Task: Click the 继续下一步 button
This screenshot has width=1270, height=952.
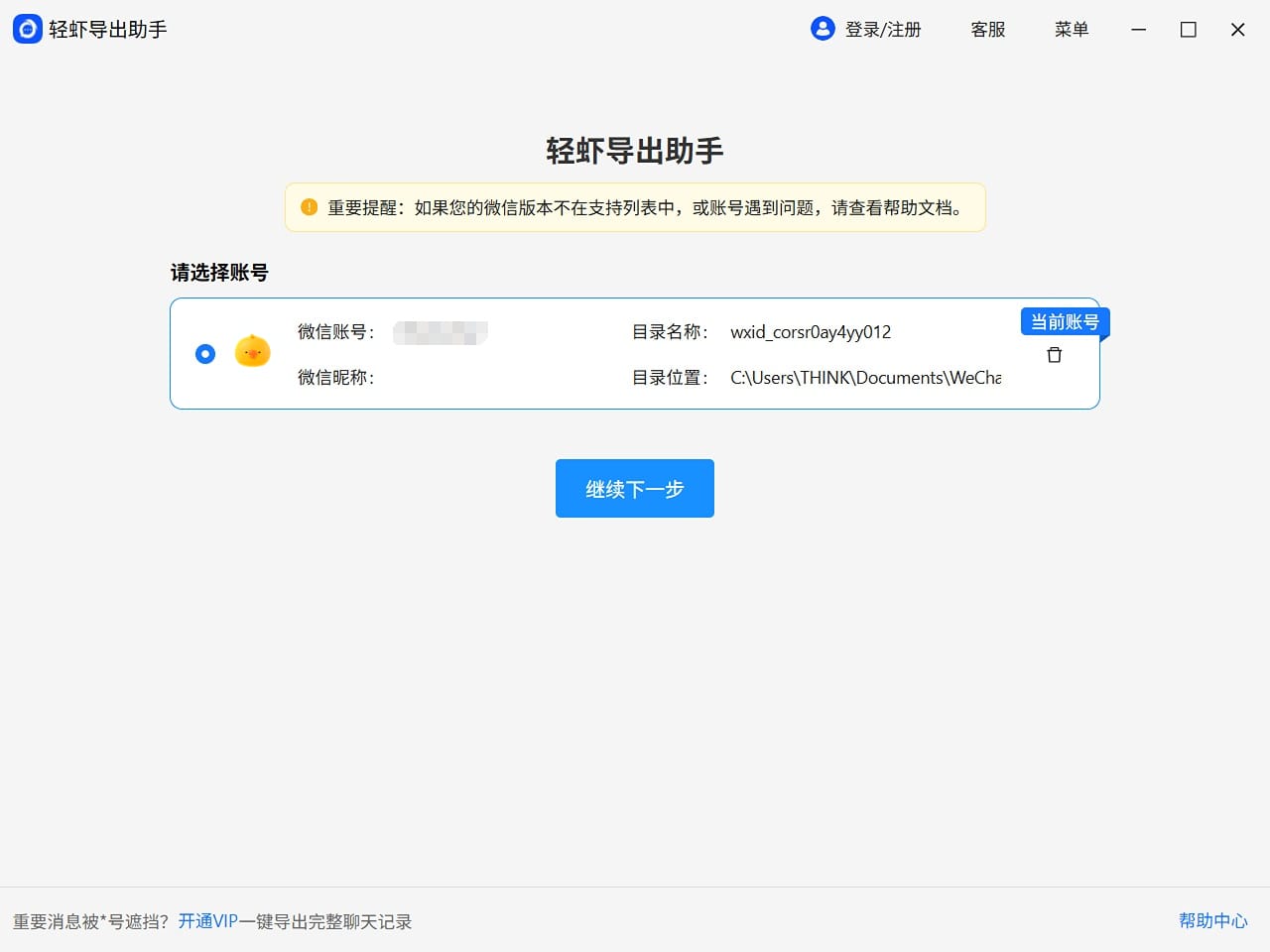Action: point(635,488)
